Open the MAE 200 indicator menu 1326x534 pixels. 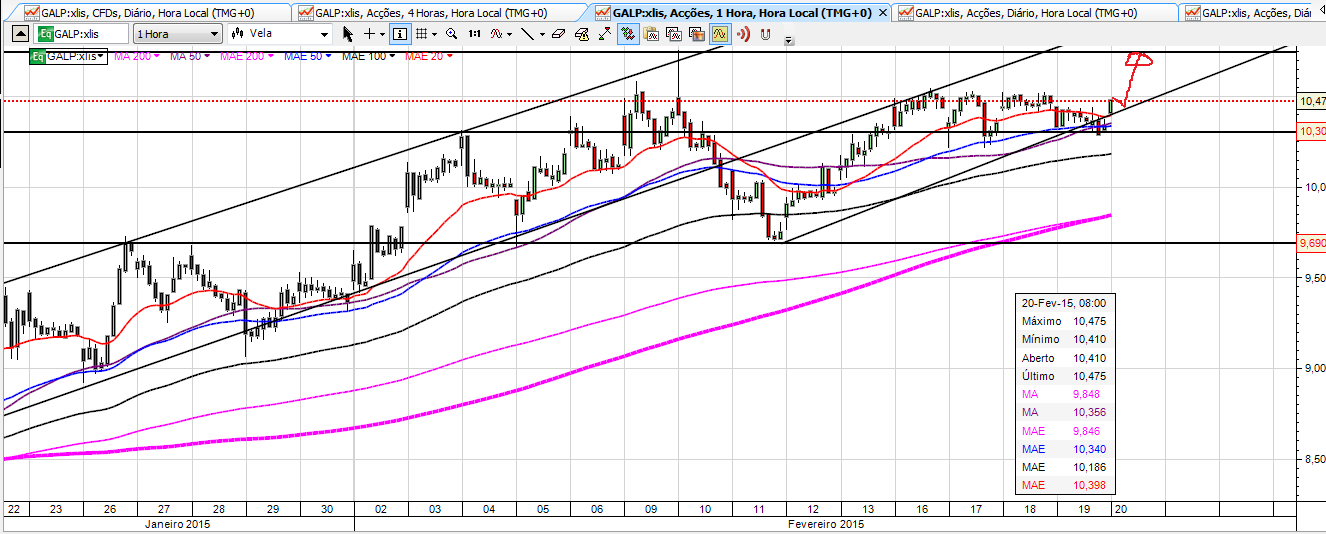pyautogui.click(x=245, y=56)
